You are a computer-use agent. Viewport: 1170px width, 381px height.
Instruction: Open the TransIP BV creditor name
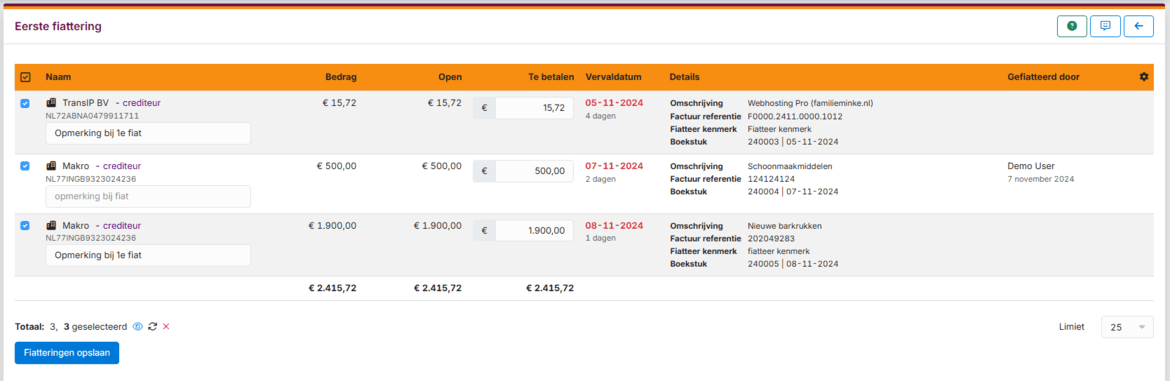pyautogui.click(x=86, y=103)
